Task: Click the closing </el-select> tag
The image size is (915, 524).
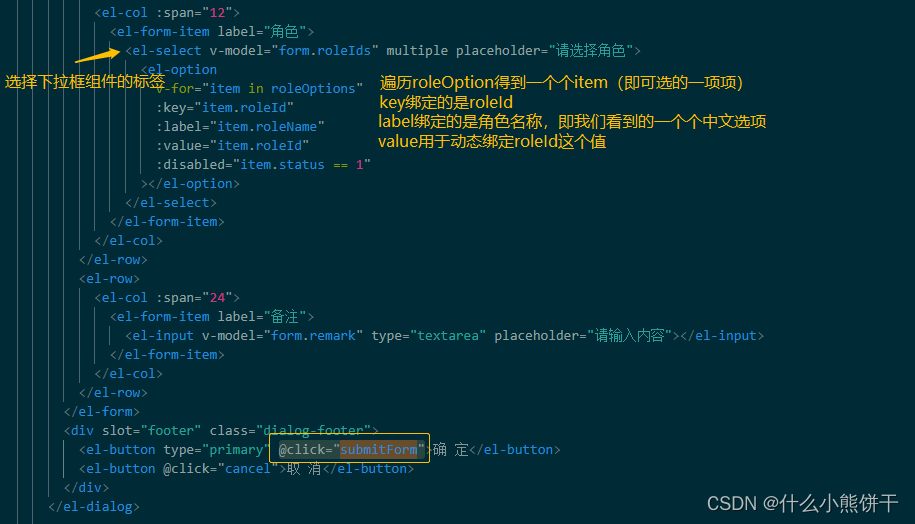Action: [171, 203]
